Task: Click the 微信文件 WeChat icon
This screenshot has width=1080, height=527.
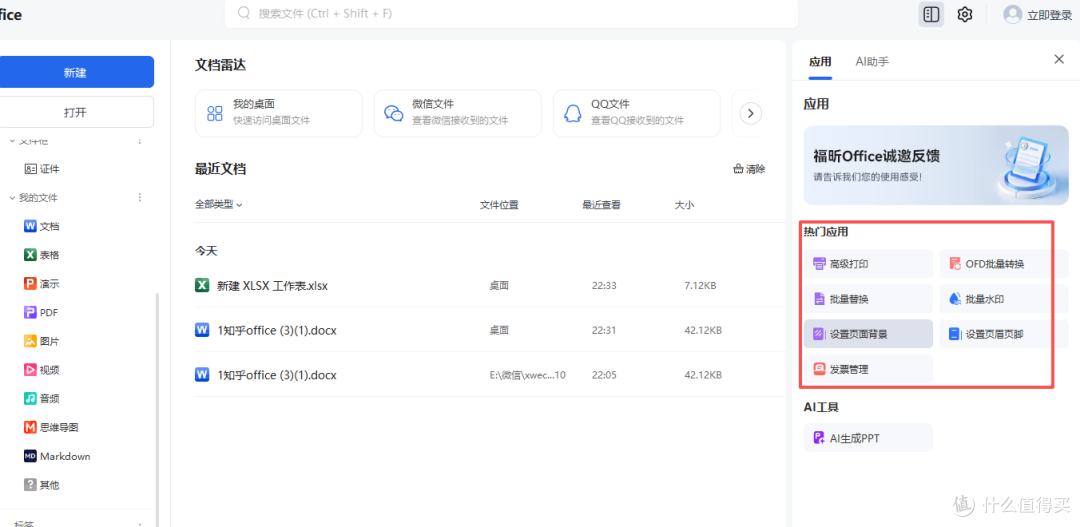Action: 393,114
